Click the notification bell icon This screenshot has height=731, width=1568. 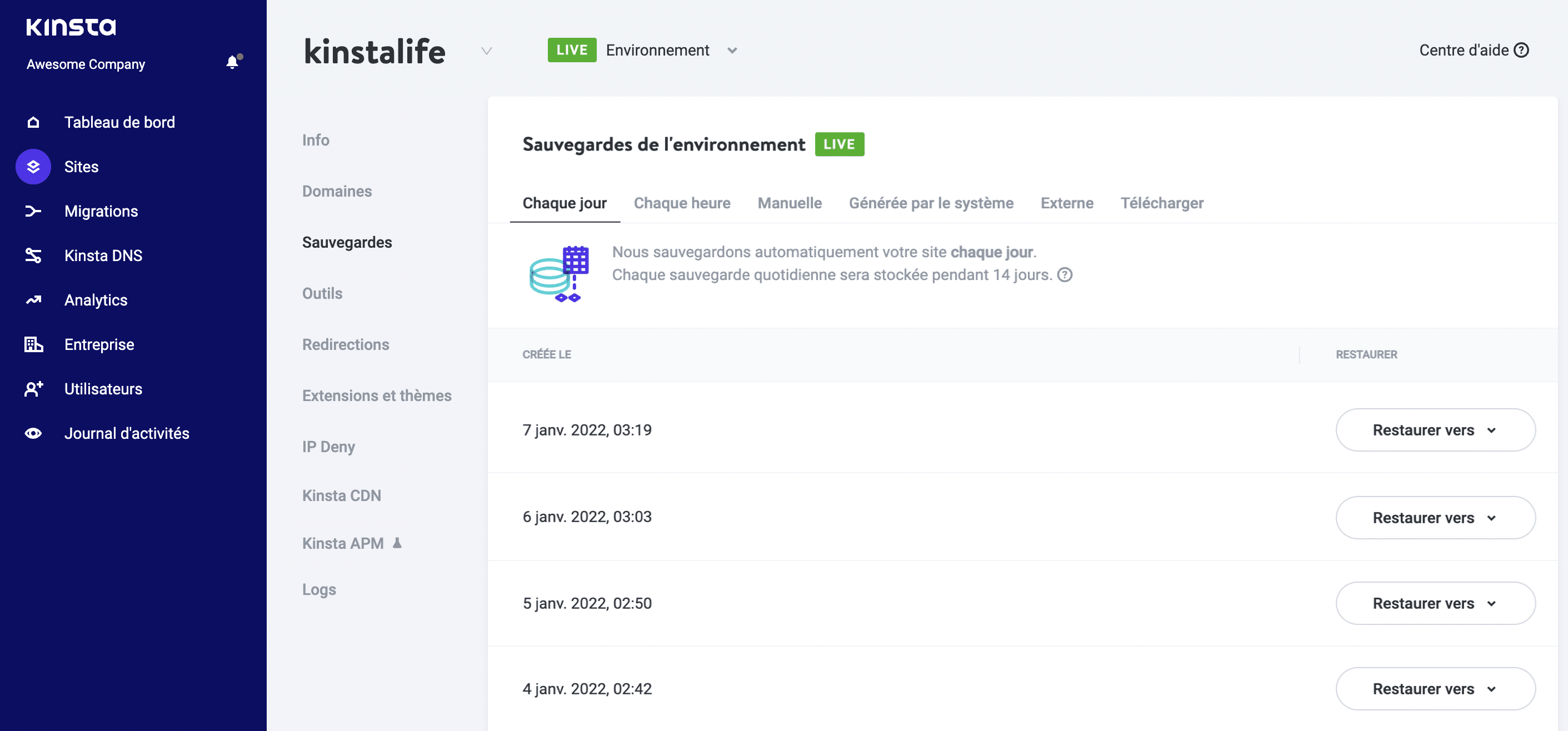pyautogui.click(x=232, y=62)
